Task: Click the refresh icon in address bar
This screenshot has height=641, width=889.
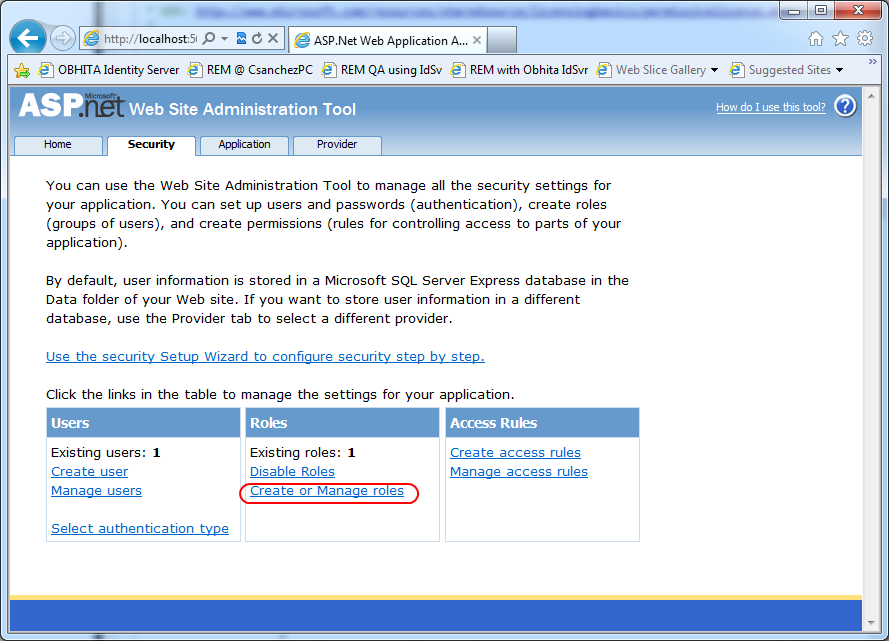Action: (x=257, y=38)
